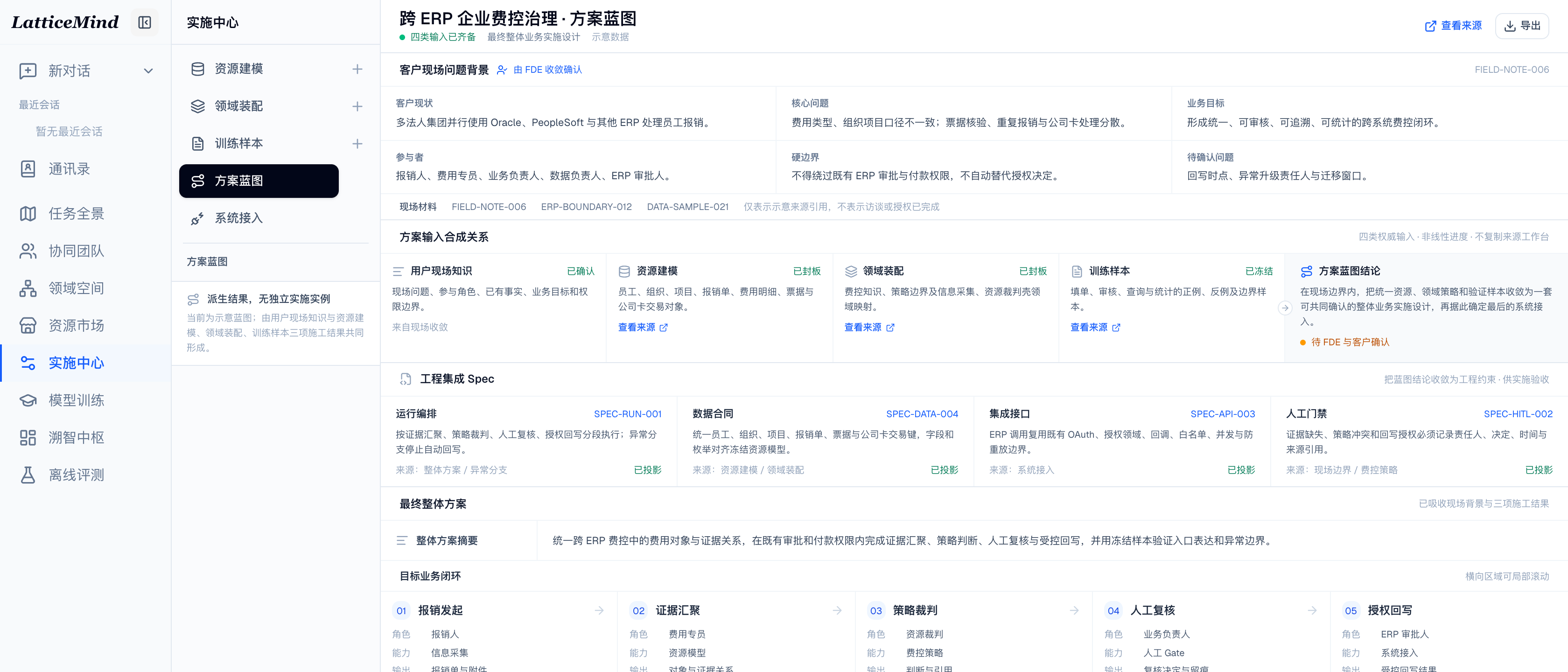The width and height of the screenshot is (1568, 672).
Task: Go to 任务全景 in main navigation
Action: point(85,214)
